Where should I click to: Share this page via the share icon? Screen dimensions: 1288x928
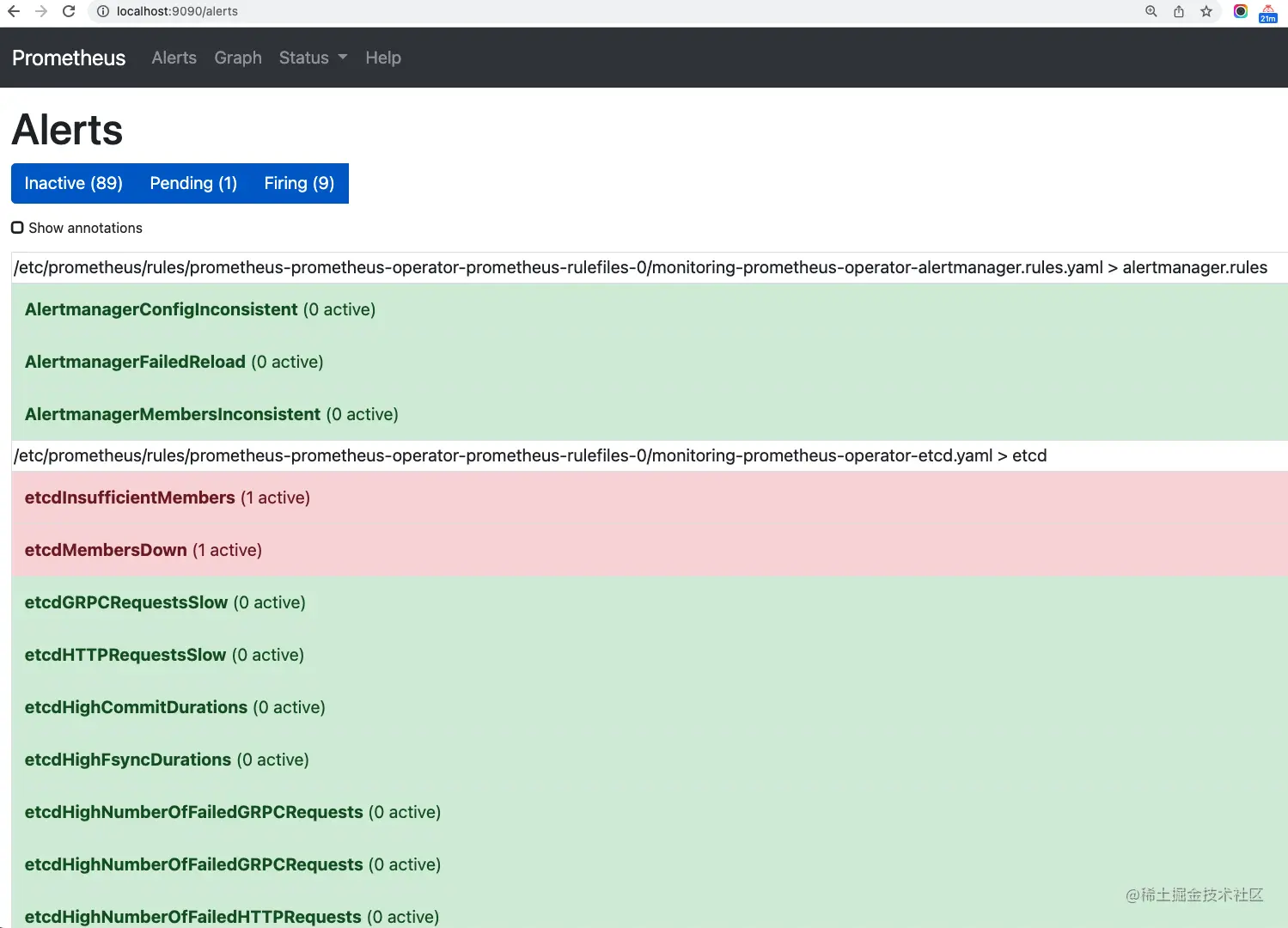click(x=1179, y=11)
